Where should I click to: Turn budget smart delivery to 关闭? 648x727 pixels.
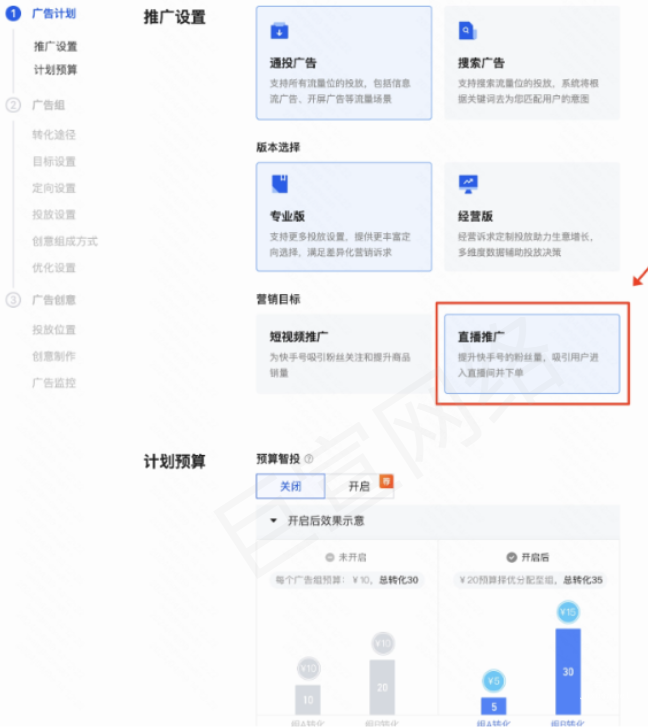click(291, 486)
